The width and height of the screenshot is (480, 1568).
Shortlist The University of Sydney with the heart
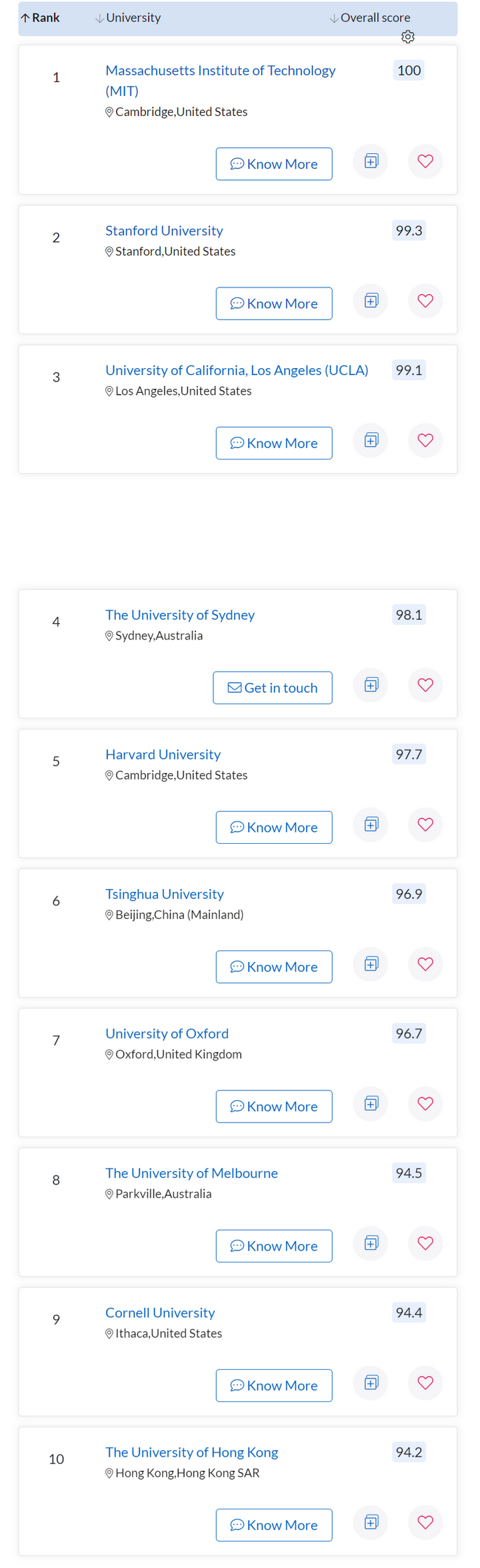[x=425, y=685]
